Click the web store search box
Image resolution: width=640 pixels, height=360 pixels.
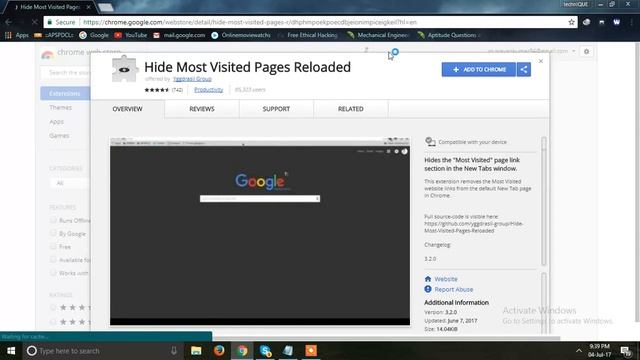65,73
